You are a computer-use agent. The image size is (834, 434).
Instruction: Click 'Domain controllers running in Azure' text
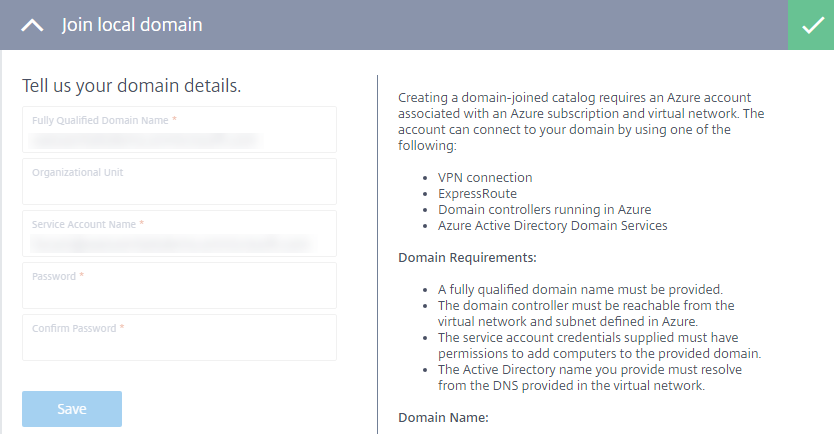(544, 209)
